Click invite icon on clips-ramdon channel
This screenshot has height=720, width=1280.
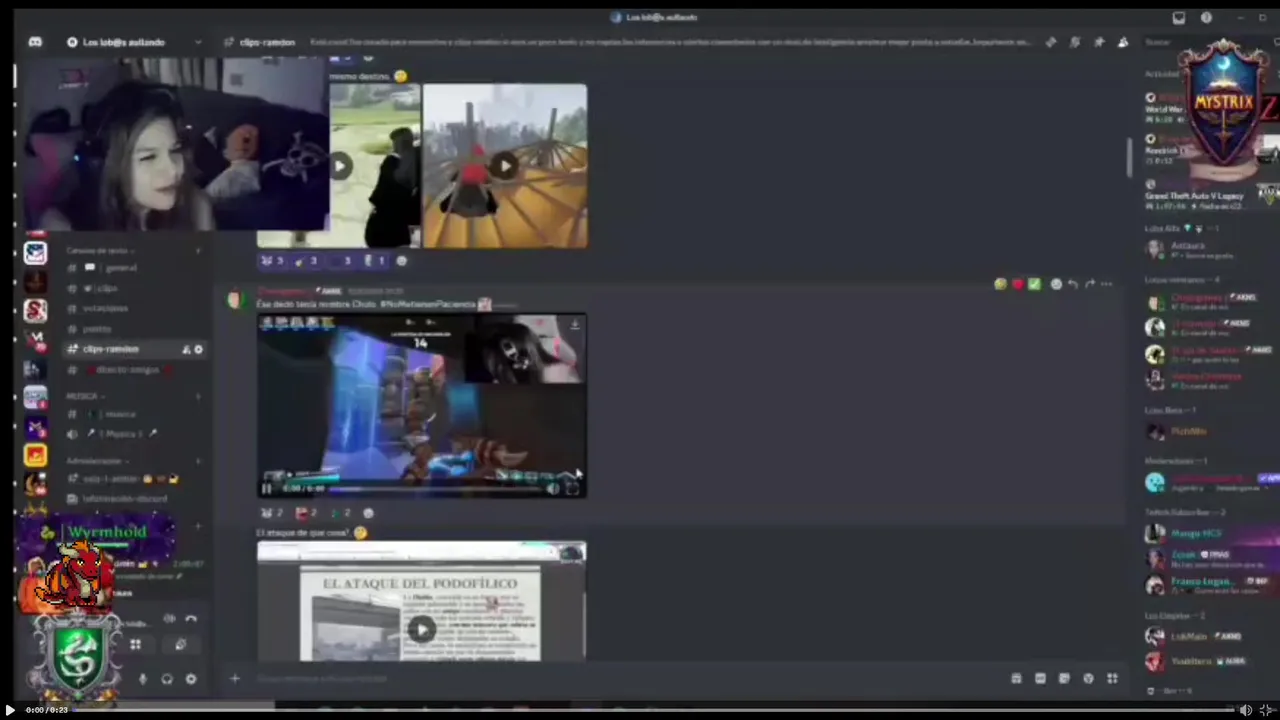pyautogui.click(x=186, y=349)
